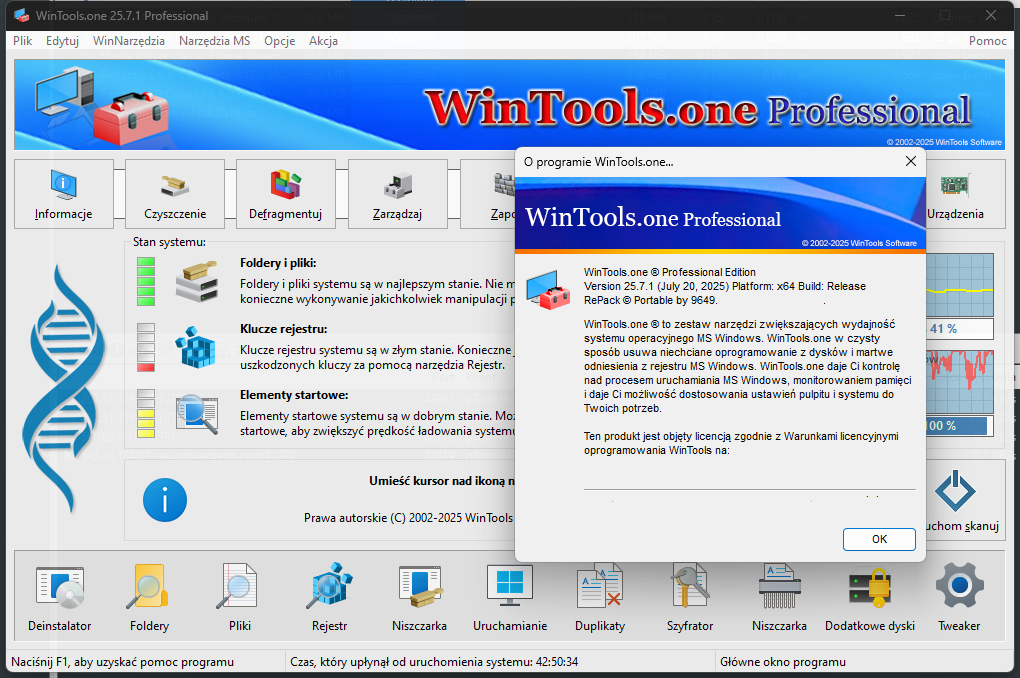Click the Główne okno programu status entry
The image size is (1020, 678).
[783, 662]
